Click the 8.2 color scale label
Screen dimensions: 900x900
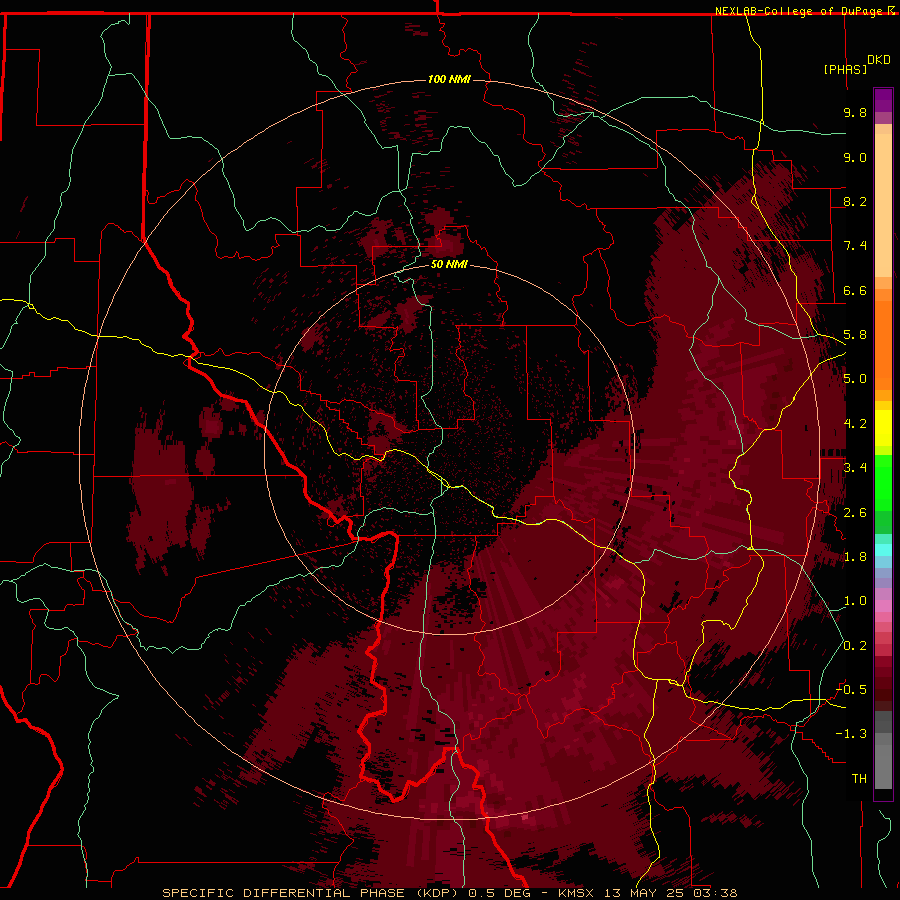[855, 201]
